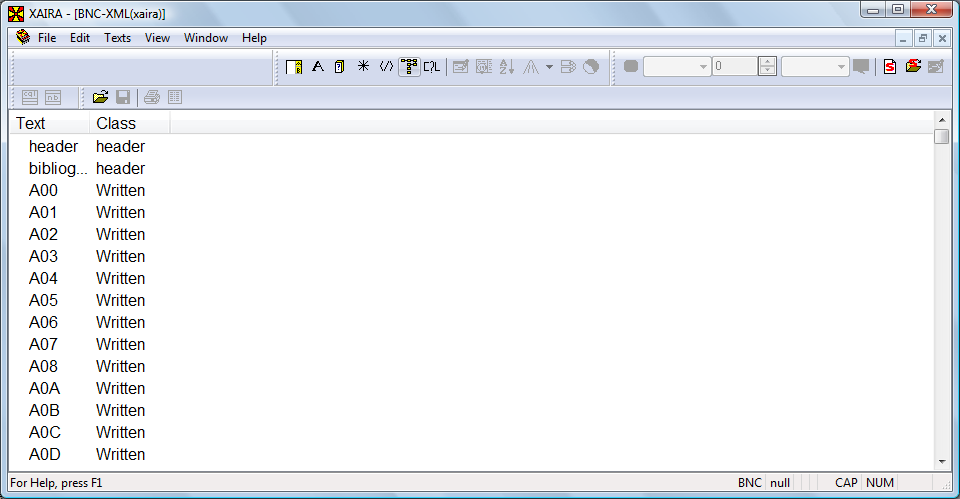Viewport: 960px width, 499px height.
Task: Select text A00 in the list
Action: (x=43, y=190)
